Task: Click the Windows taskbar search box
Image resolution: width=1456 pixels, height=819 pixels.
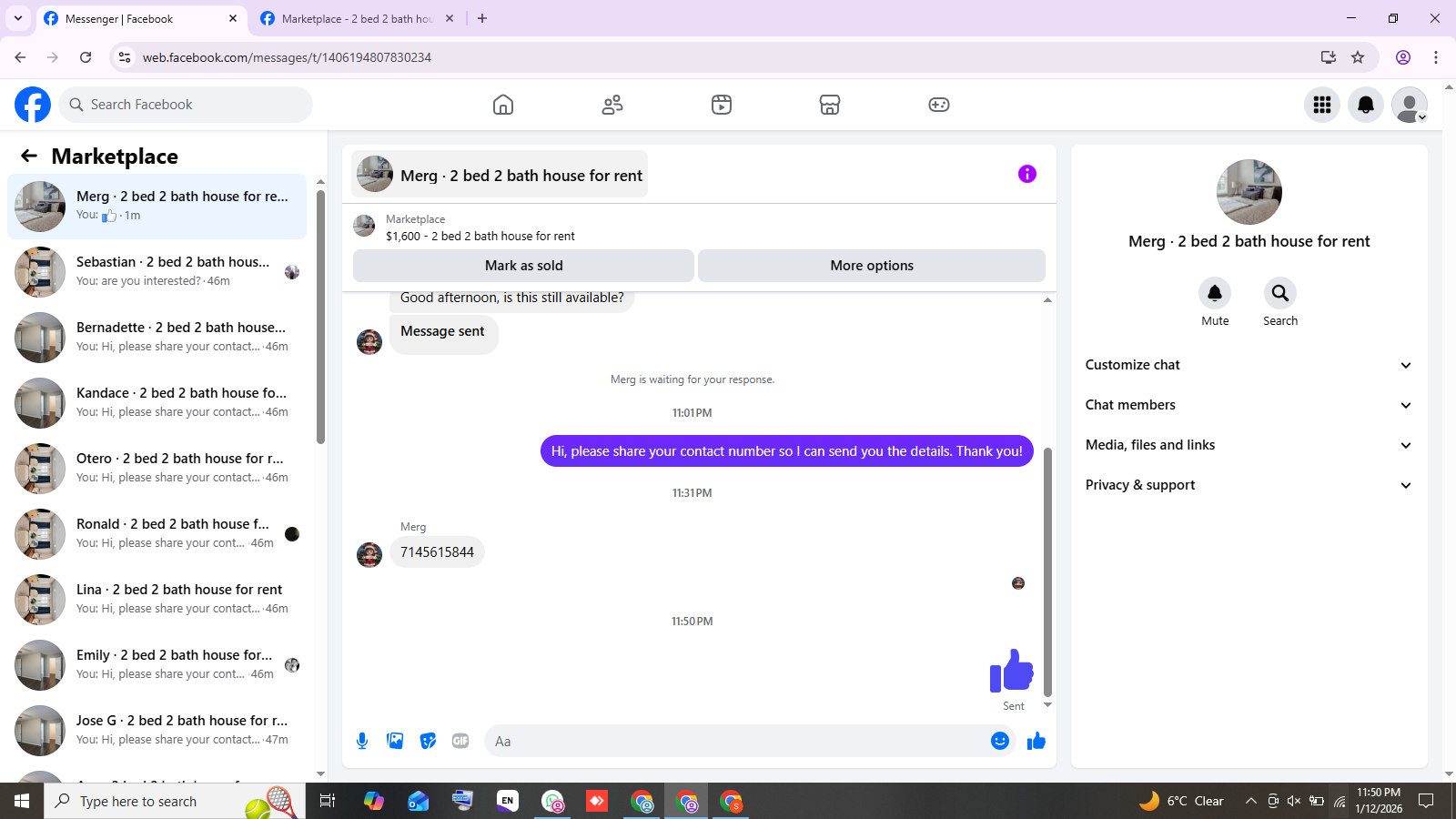Action: [x=175, y=801]
